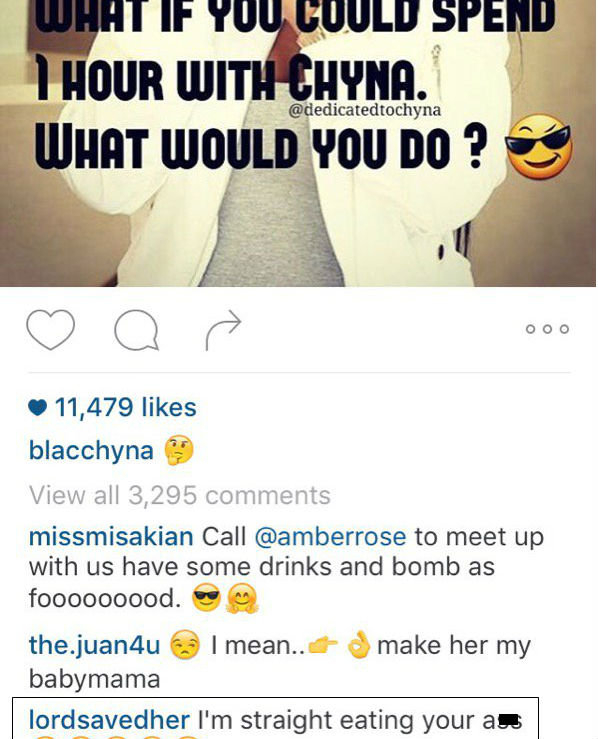The width and height of the screenshot is (598, 739).
Task: Tap the OK hand emoji in the.juan4u's comment
Action: [359, 644]
